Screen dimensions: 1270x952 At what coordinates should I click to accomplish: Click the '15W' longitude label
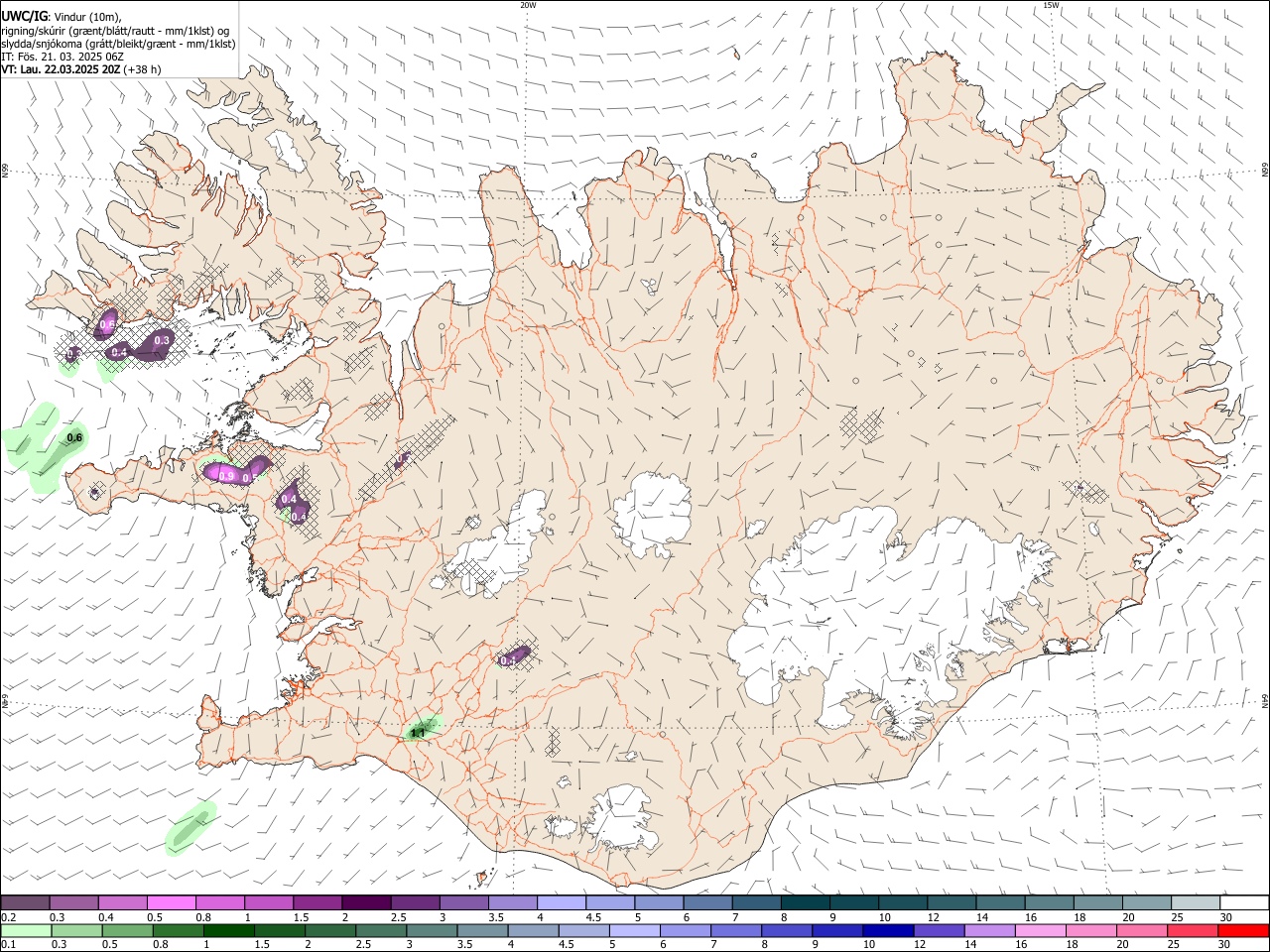coord(1051,5)
